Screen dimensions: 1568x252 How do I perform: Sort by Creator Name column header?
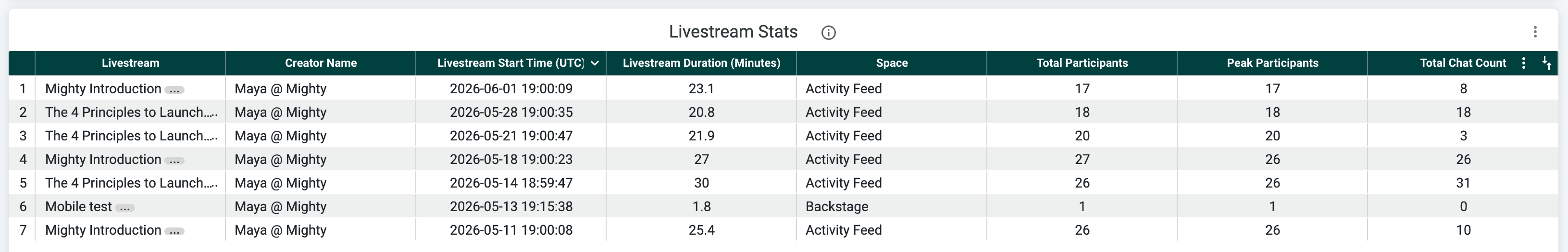tap(321, 63)
